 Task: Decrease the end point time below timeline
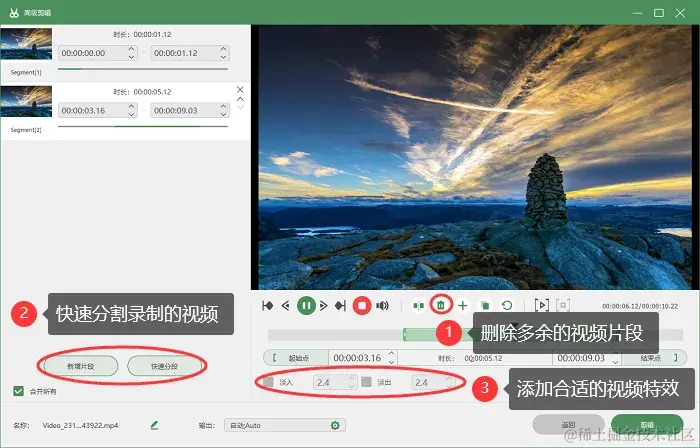coord(615,362)
